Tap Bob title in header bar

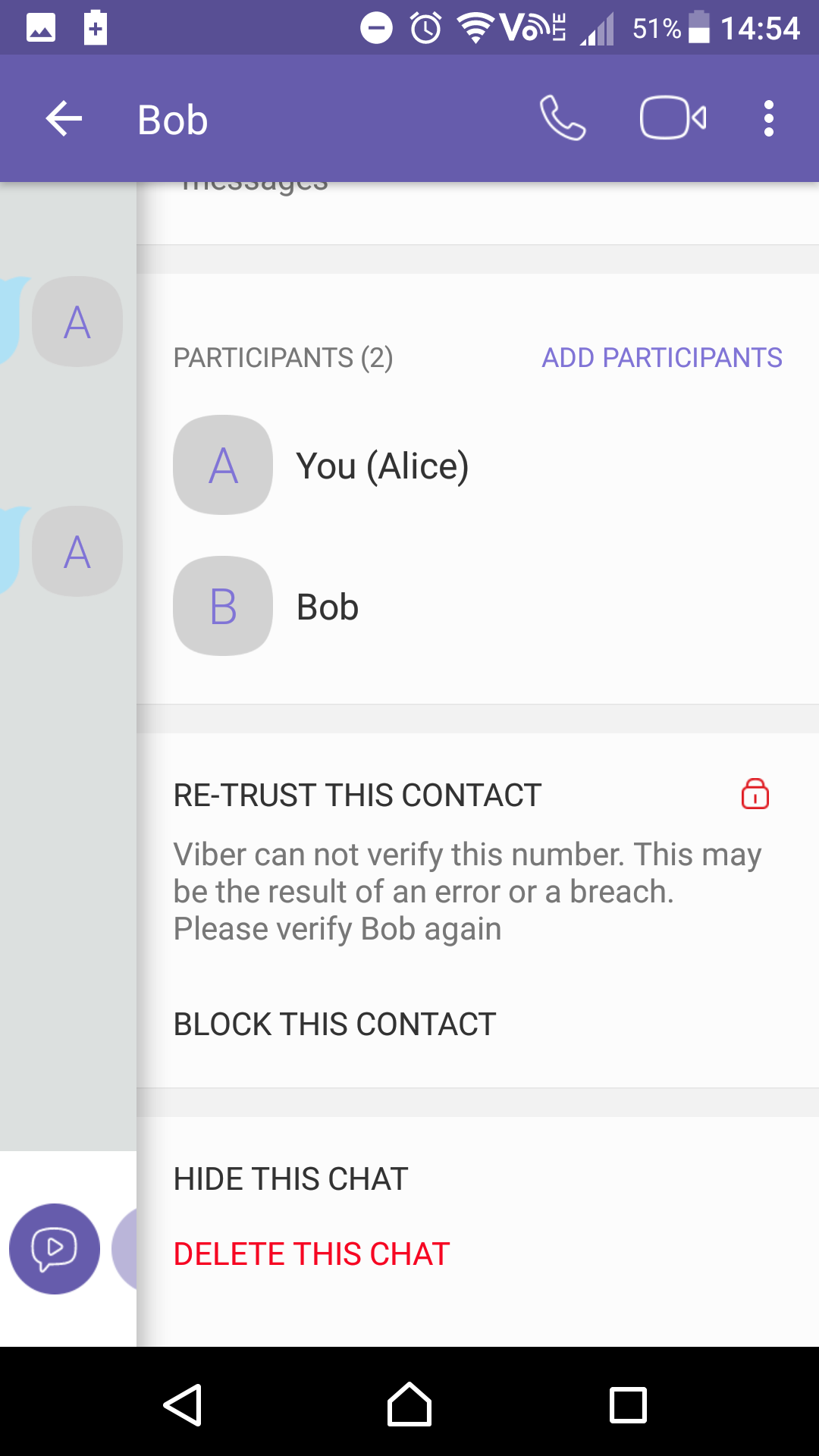click(x=173, y=120)
